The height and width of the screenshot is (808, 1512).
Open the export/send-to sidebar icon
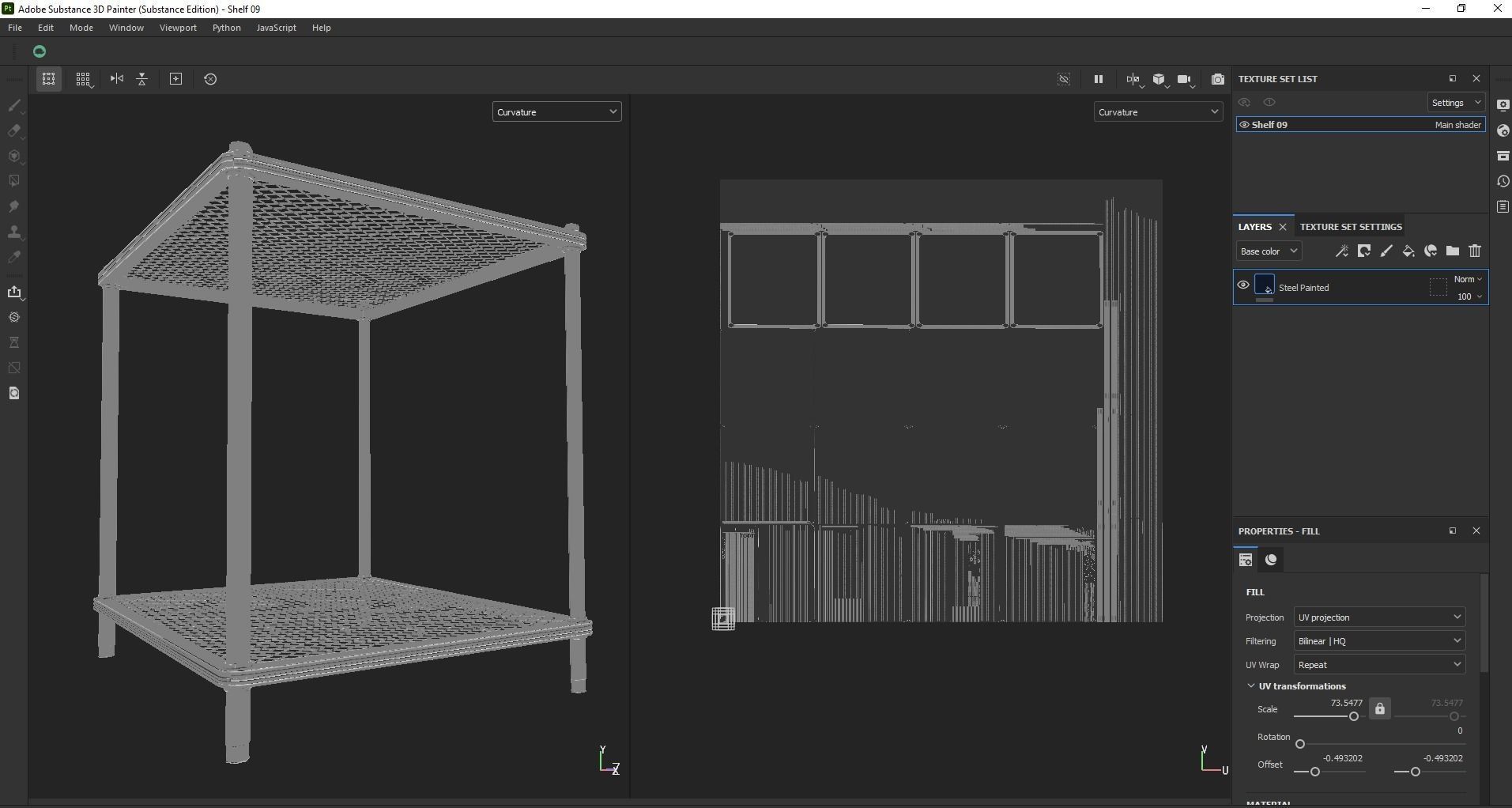pyautogui.click(x=14, y=292)
